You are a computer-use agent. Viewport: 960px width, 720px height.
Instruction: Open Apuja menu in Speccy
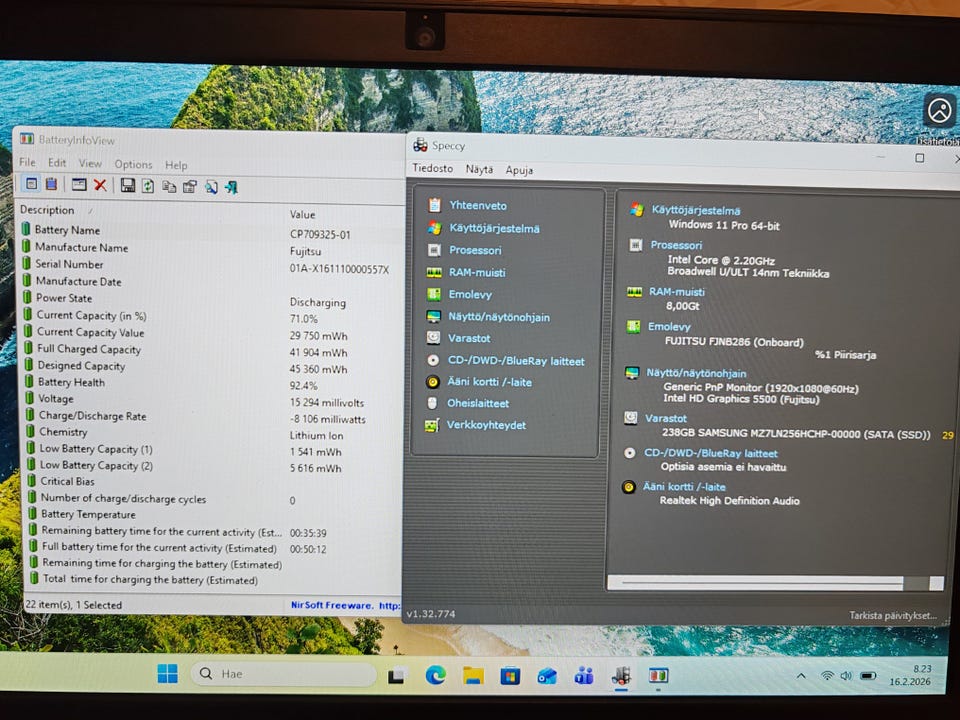coord(519,170)
